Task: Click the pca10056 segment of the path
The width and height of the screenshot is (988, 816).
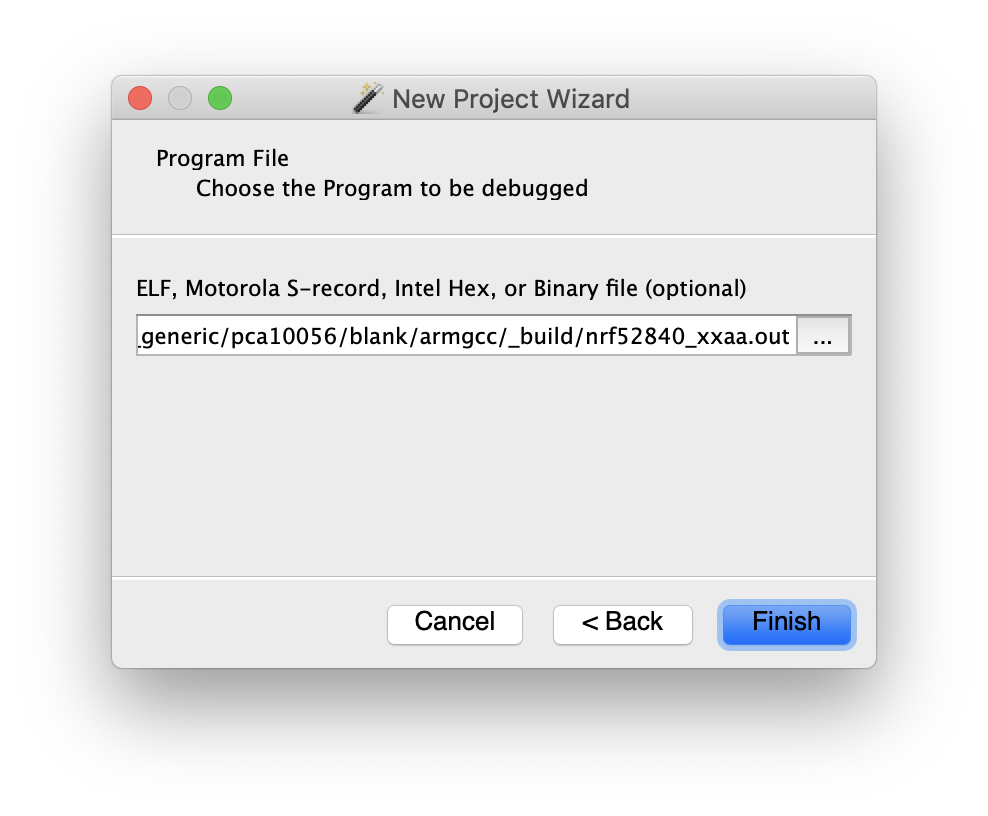Action: pos(285,336)
